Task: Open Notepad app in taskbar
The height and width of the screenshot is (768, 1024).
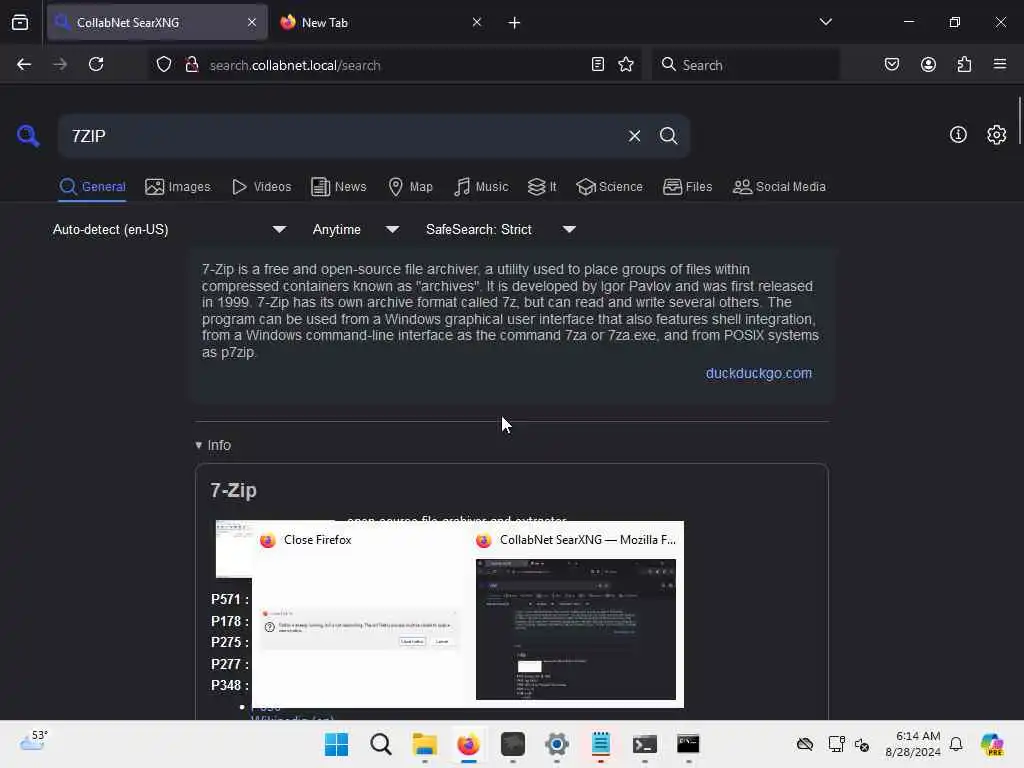Action: point(600,744)
